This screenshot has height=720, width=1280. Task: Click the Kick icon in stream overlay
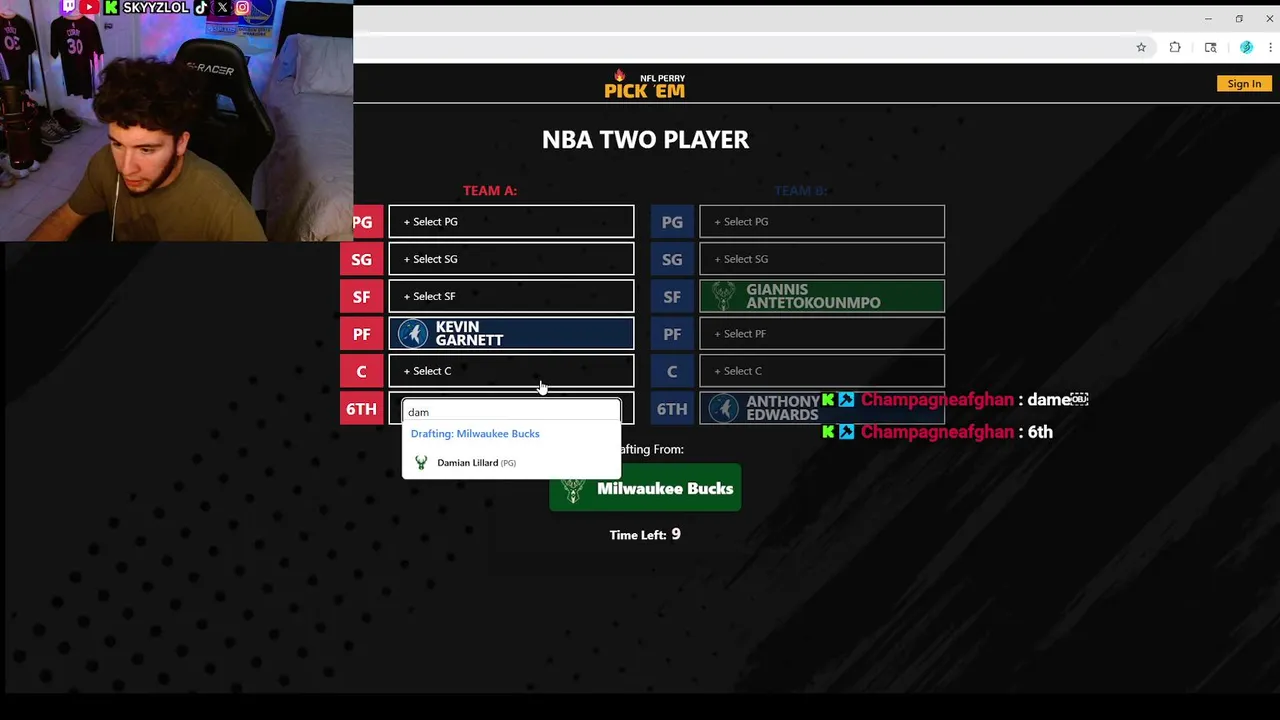[112, 7]
